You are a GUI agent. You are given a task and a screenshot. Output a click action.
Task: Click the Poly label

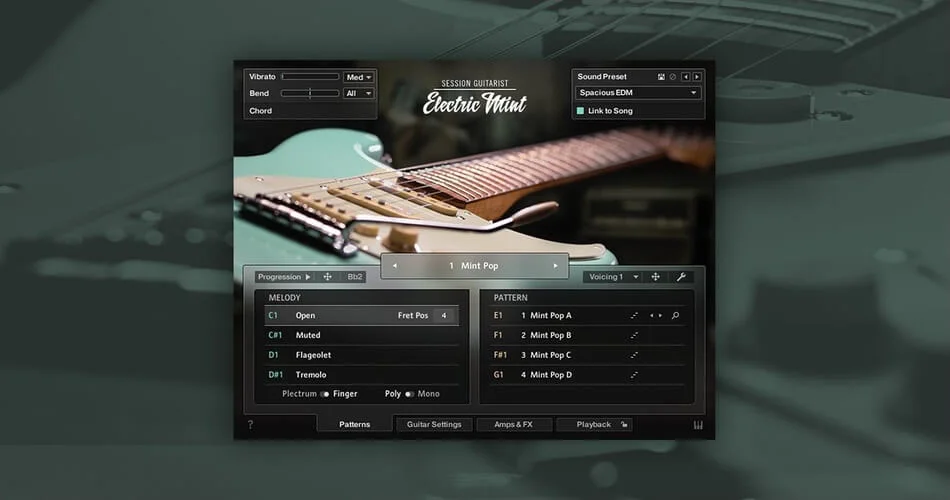tap(393, 394)
